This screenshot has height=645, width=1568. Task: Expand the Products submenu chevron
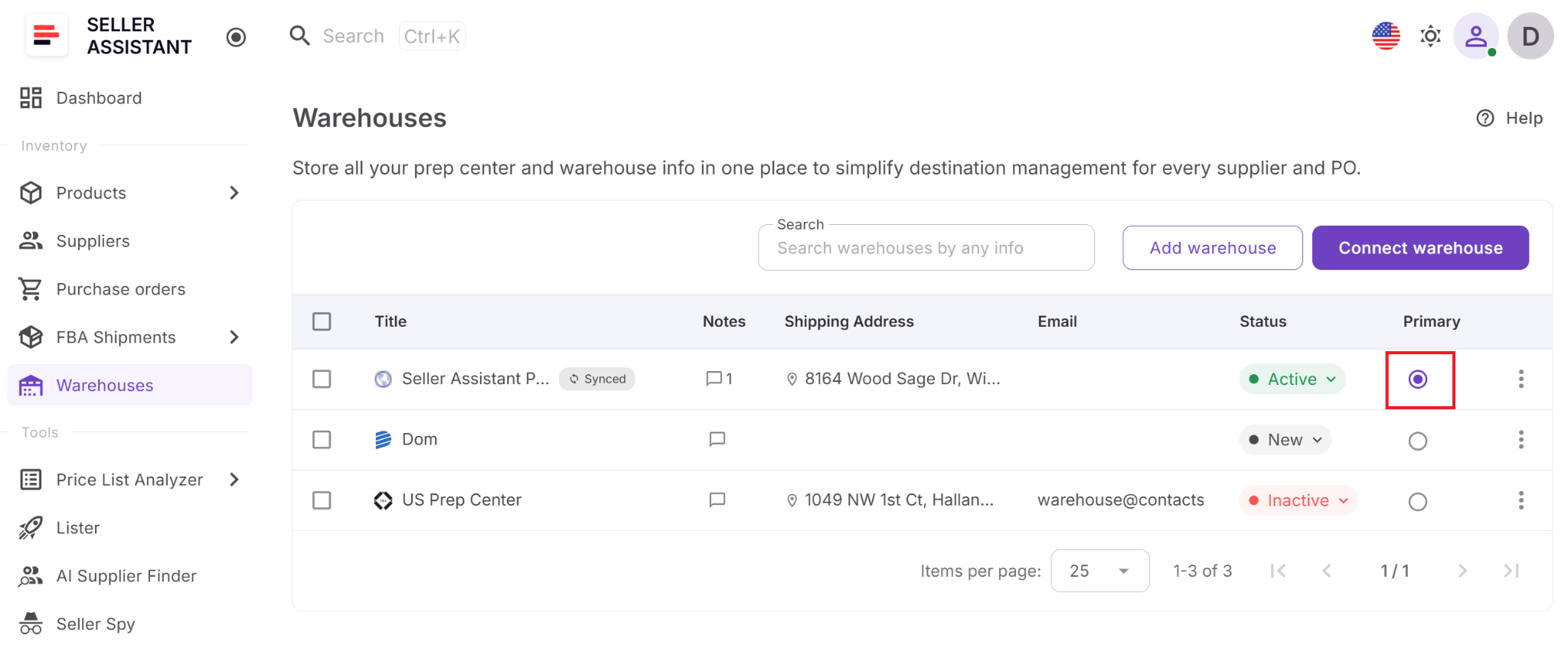[x=234, y=193]
